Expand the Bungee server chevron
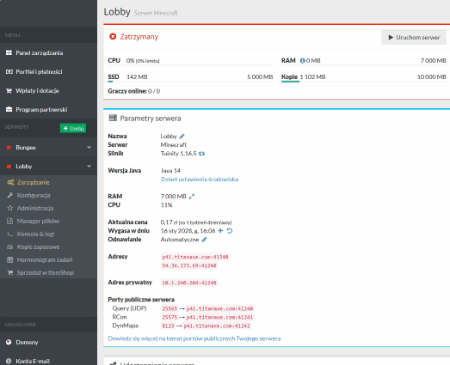The height and width of the screenshot is (365, 450). pos(89,147)
